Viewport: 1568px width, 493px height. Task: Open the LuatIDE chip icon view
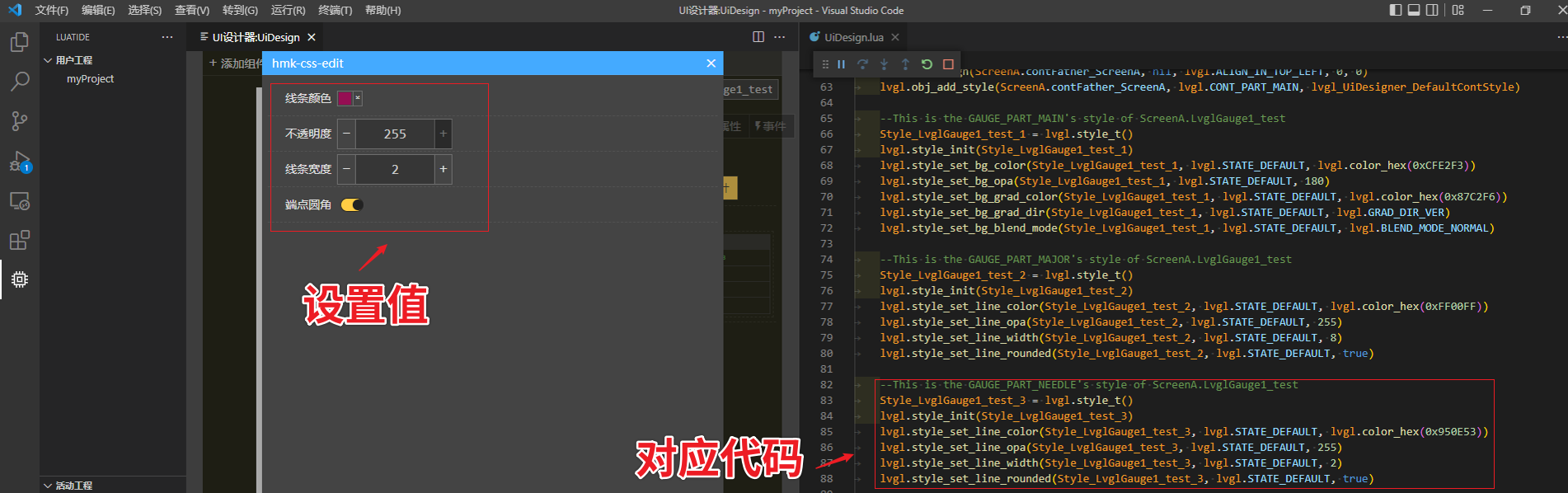pyautogui.click(x=20, y=279)
